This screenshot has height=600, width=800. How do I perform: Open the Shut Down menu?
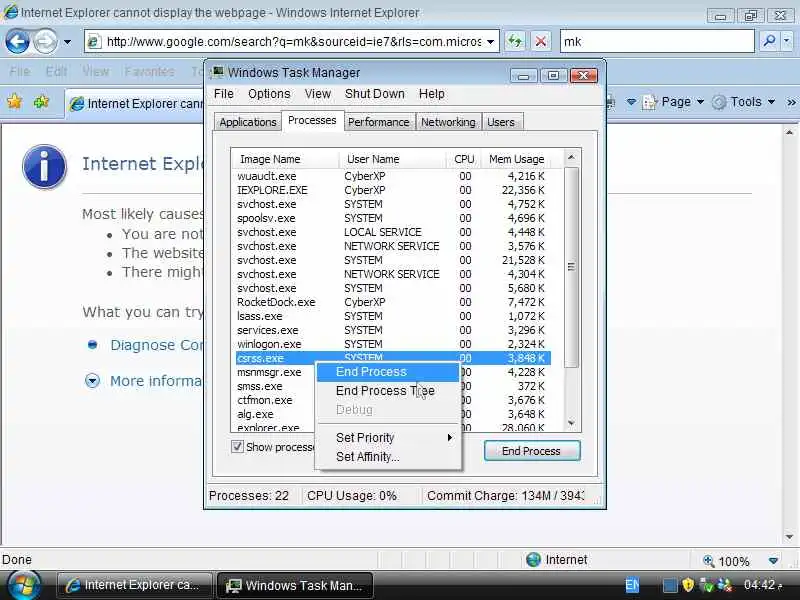pos(374,94)
